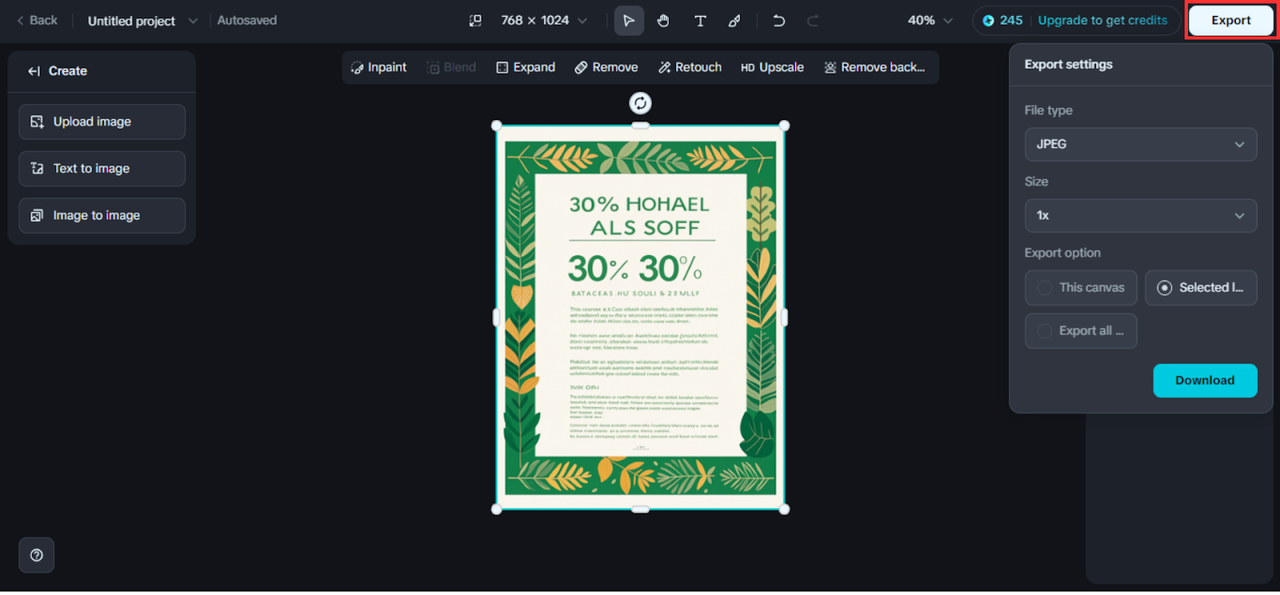The width and height of the screenshot is (1280, 595).
Task: Select the Selected layers export option
Action: pos(1201,288)
